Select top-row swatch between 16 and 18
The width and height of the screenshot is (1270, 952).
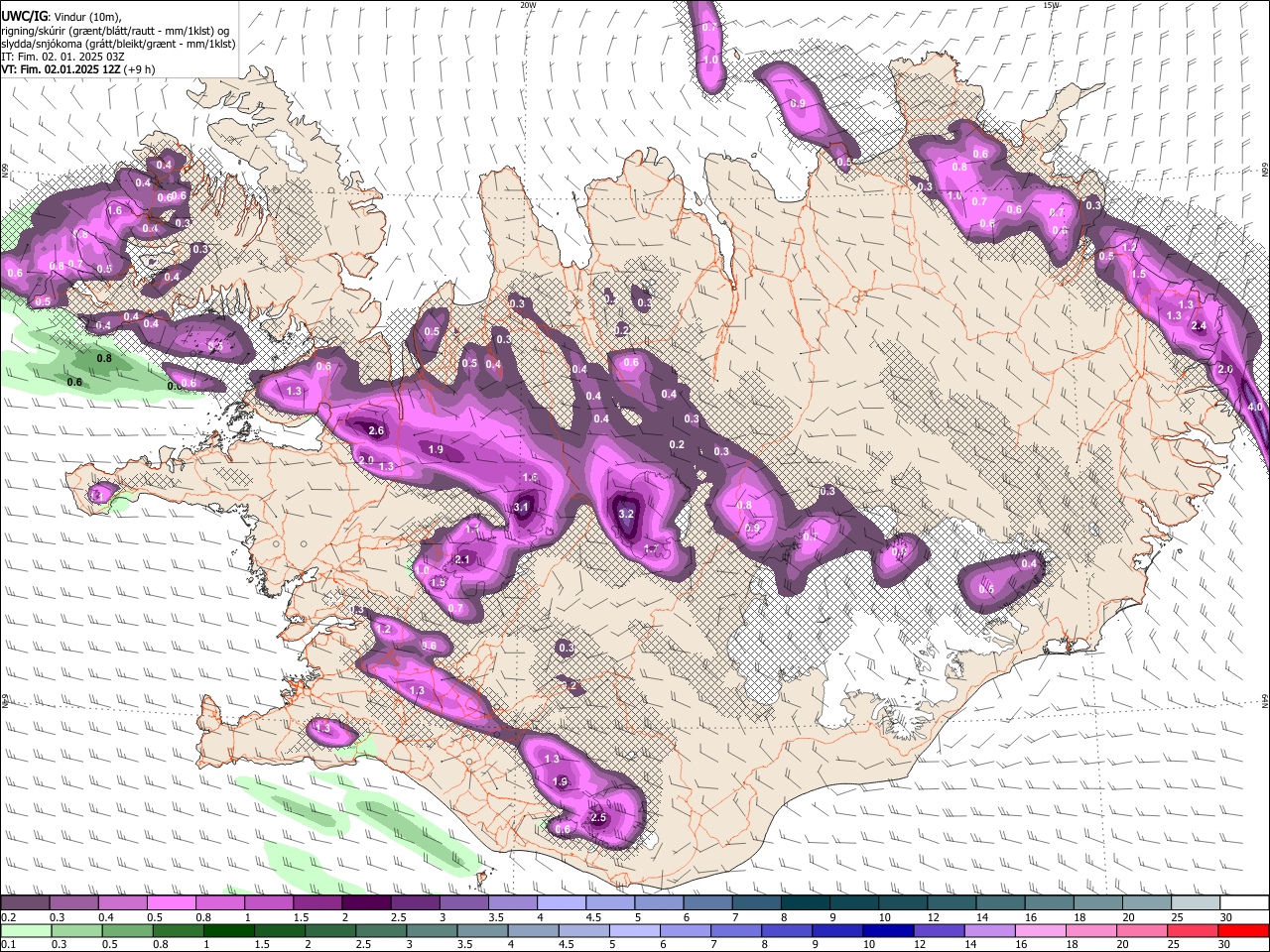tap(1050, 903)
